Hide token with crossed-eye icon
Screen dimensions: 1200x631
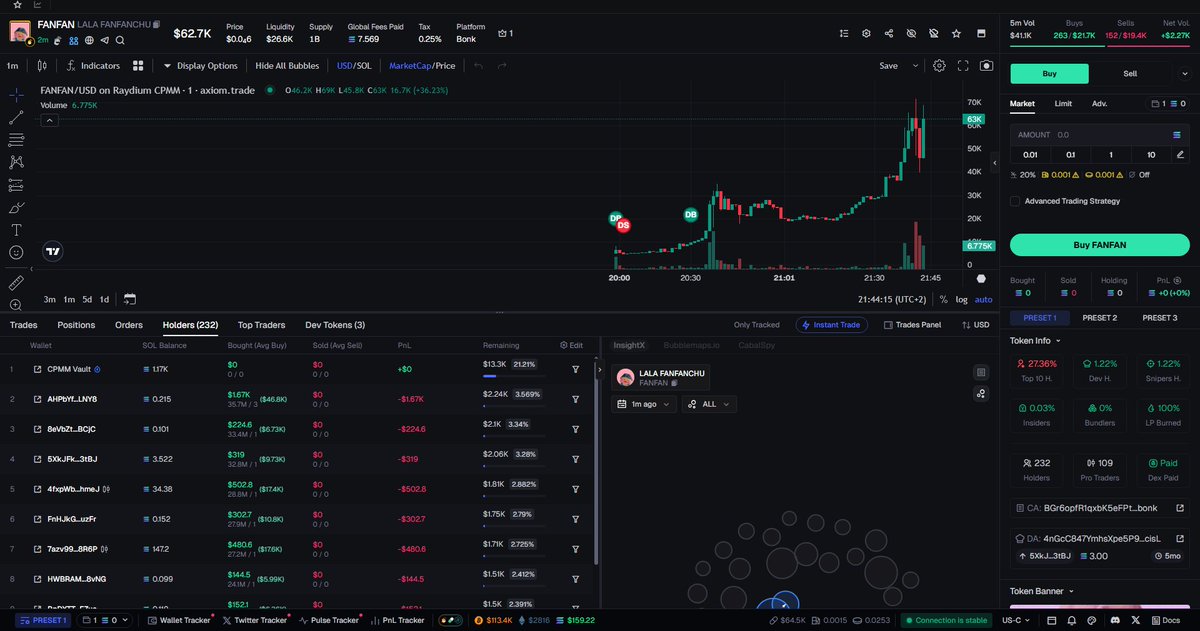(x=911, y=33)
